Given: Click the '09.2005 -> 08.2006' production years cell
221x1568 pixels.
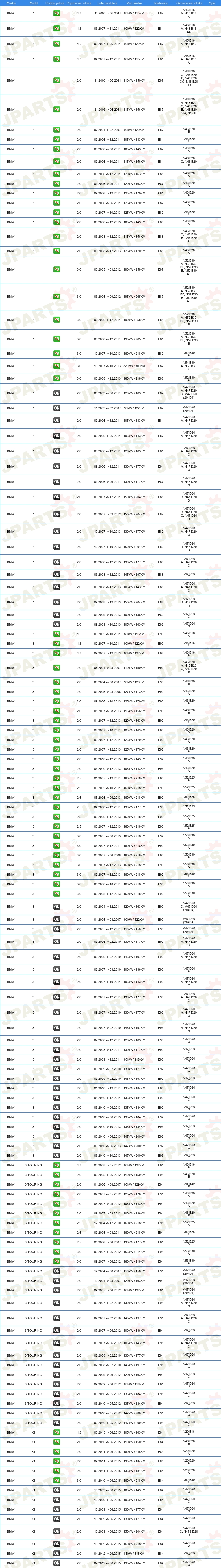Looking at the screenshot, I should 107,692.
